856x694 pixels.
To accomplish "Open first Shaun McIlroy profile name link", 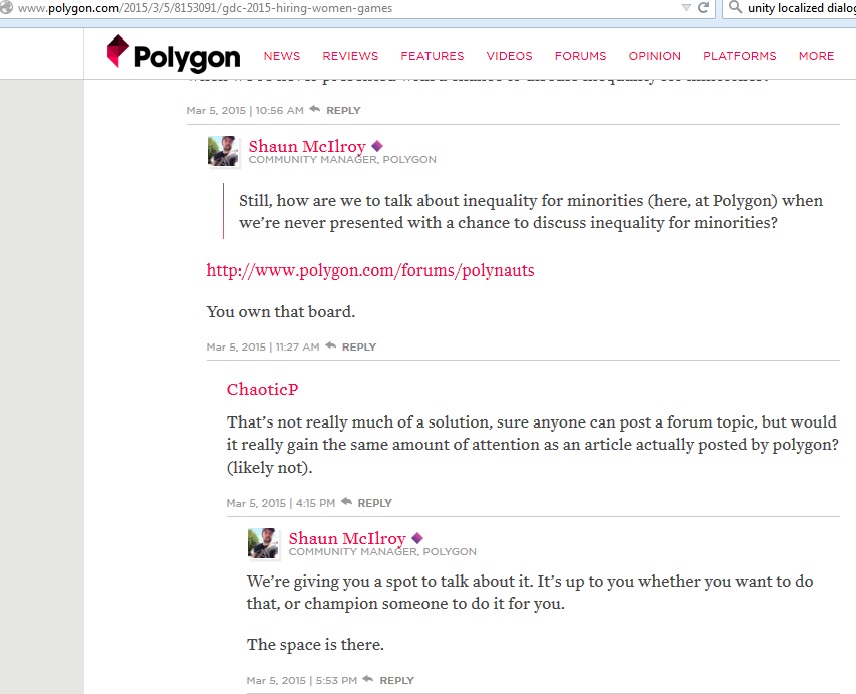I will (x=307, y=146).
